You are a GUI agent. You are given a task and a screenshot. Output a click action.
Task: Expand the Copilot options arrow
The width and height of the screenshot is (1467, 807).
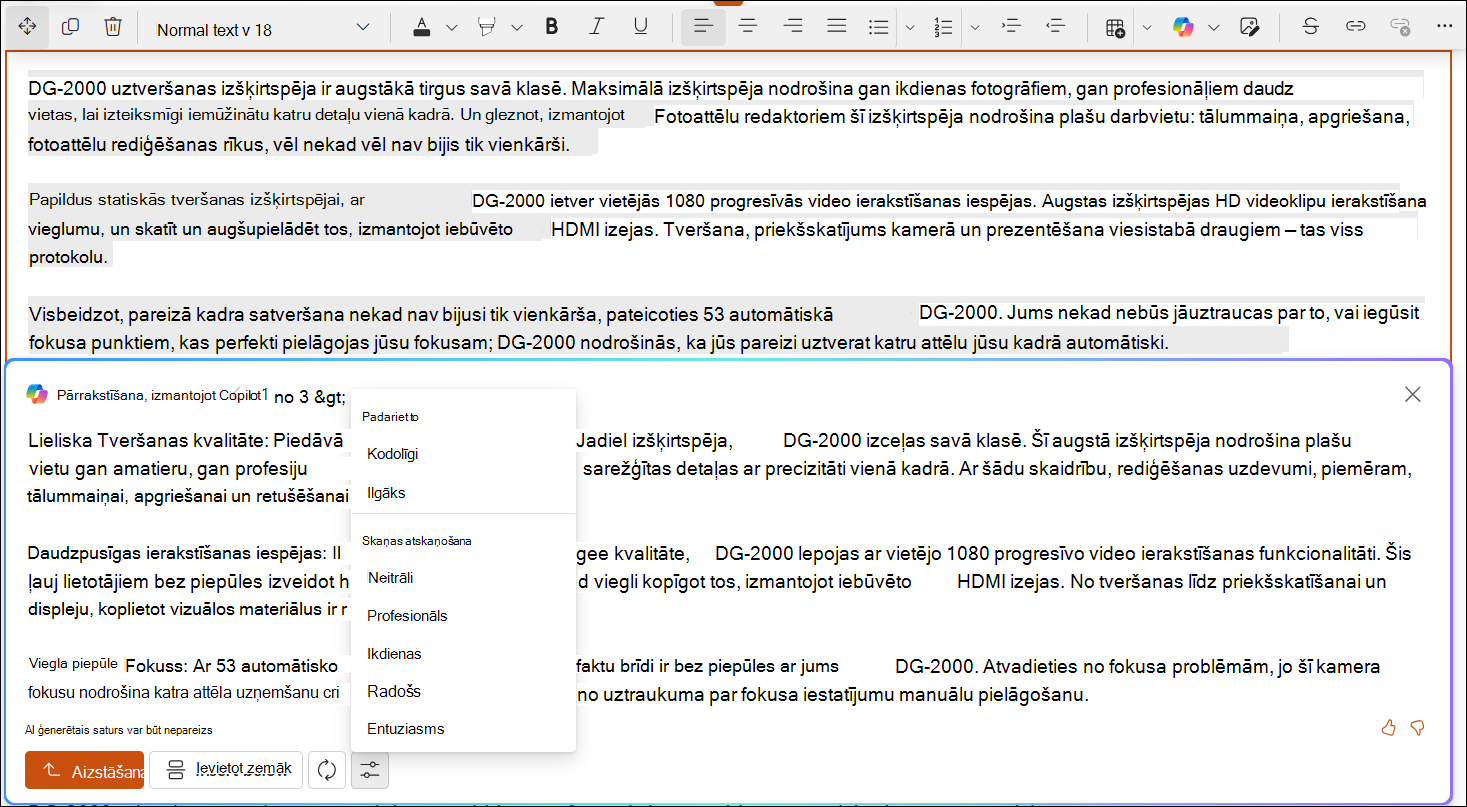(1213, 27)
